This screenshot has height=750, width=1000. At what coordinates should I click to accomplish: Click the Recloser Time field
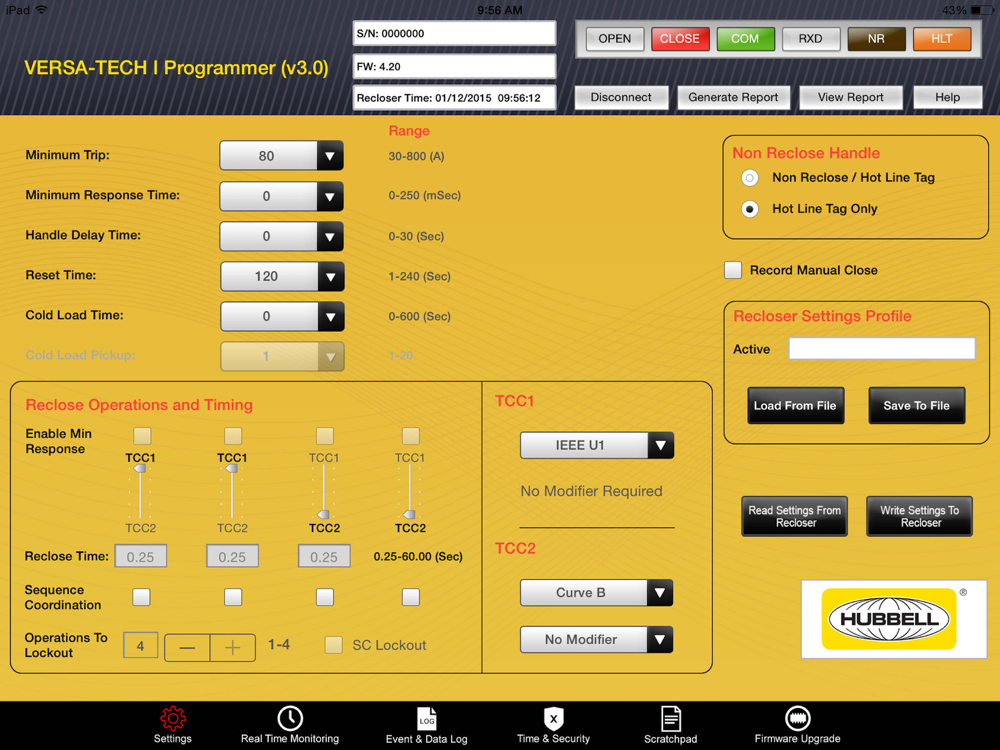coord(454,98)
